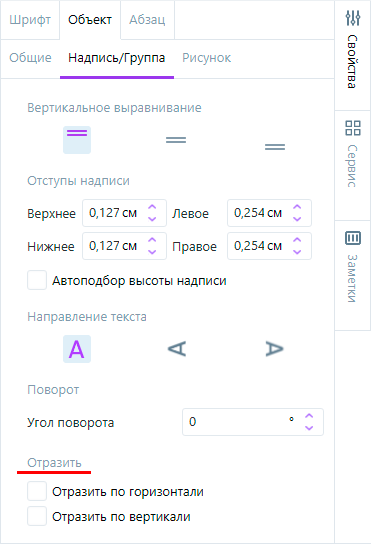Screen dimensions: 371x544
Task: Click the Отступы надписи heading
Action: tap(78, 181)
